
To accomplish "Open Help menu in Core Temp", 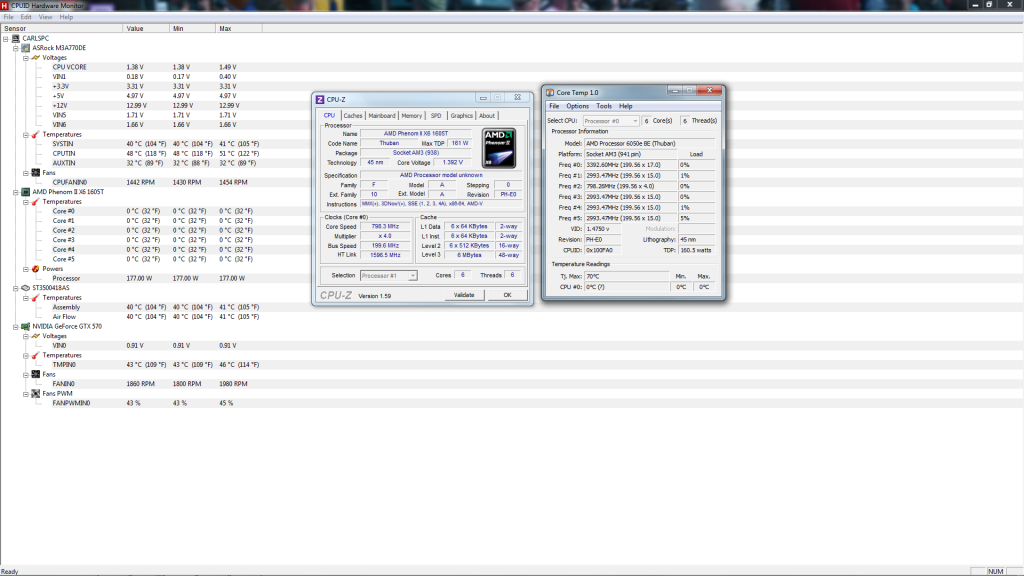I will (626, 106).
